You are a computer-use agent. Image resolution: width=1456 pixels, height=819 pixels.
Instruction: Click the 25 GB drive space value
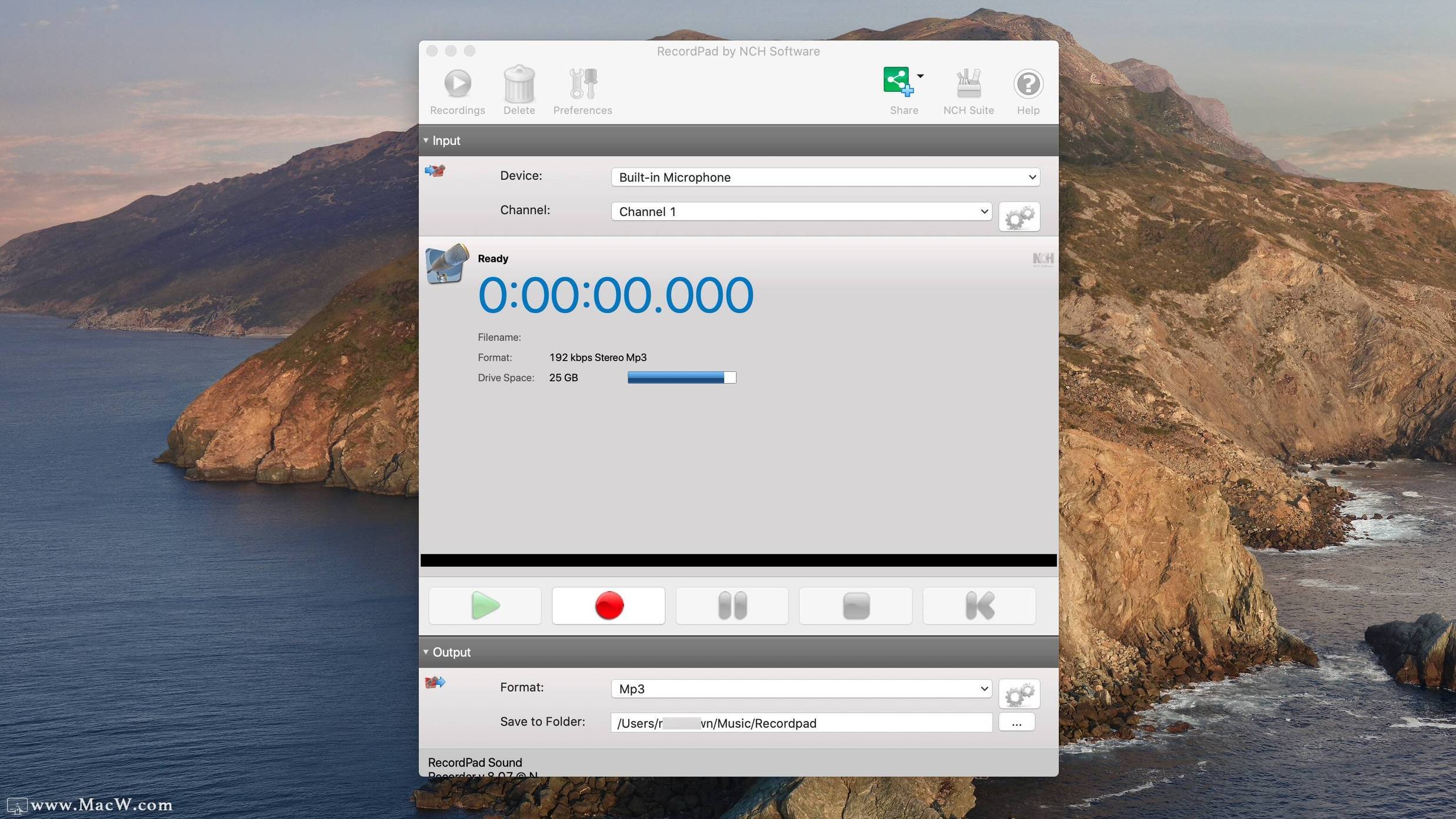(563, 378)
